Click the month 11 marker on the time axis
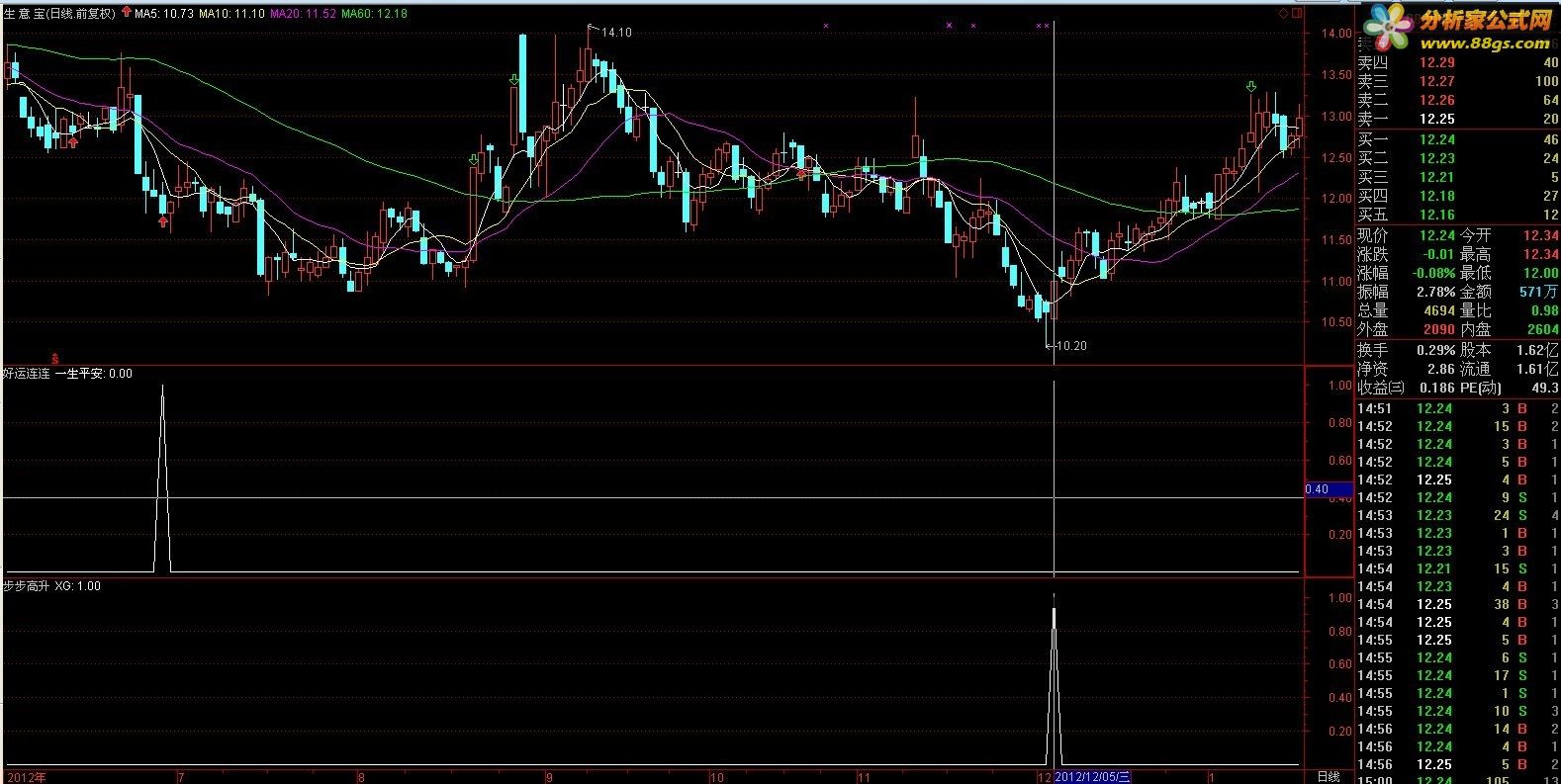This screenshot has width=1561, height=784. (x=864, y=777)
